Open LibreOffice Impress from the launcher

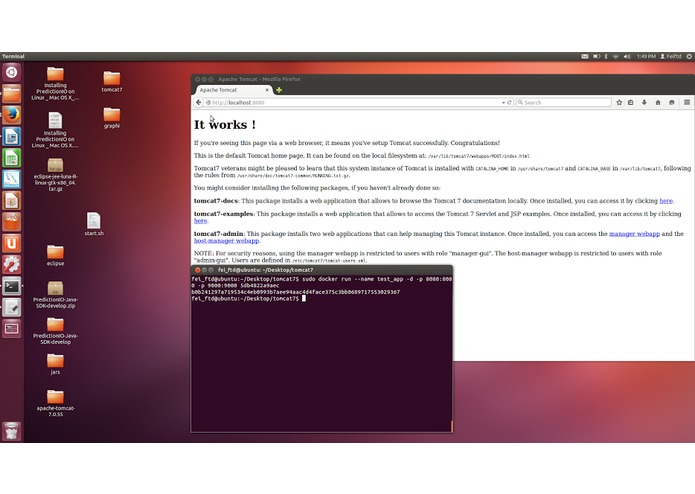(12, 200)
